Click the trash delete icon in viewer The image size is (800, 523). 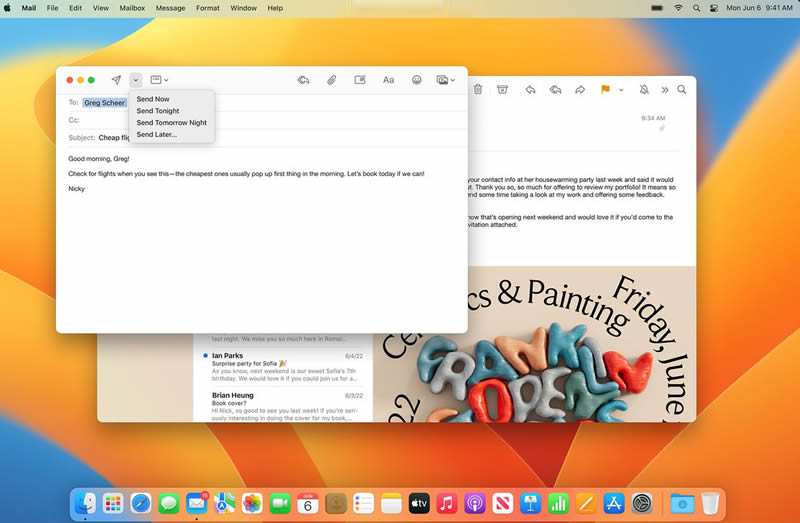[x=478, y=89]
